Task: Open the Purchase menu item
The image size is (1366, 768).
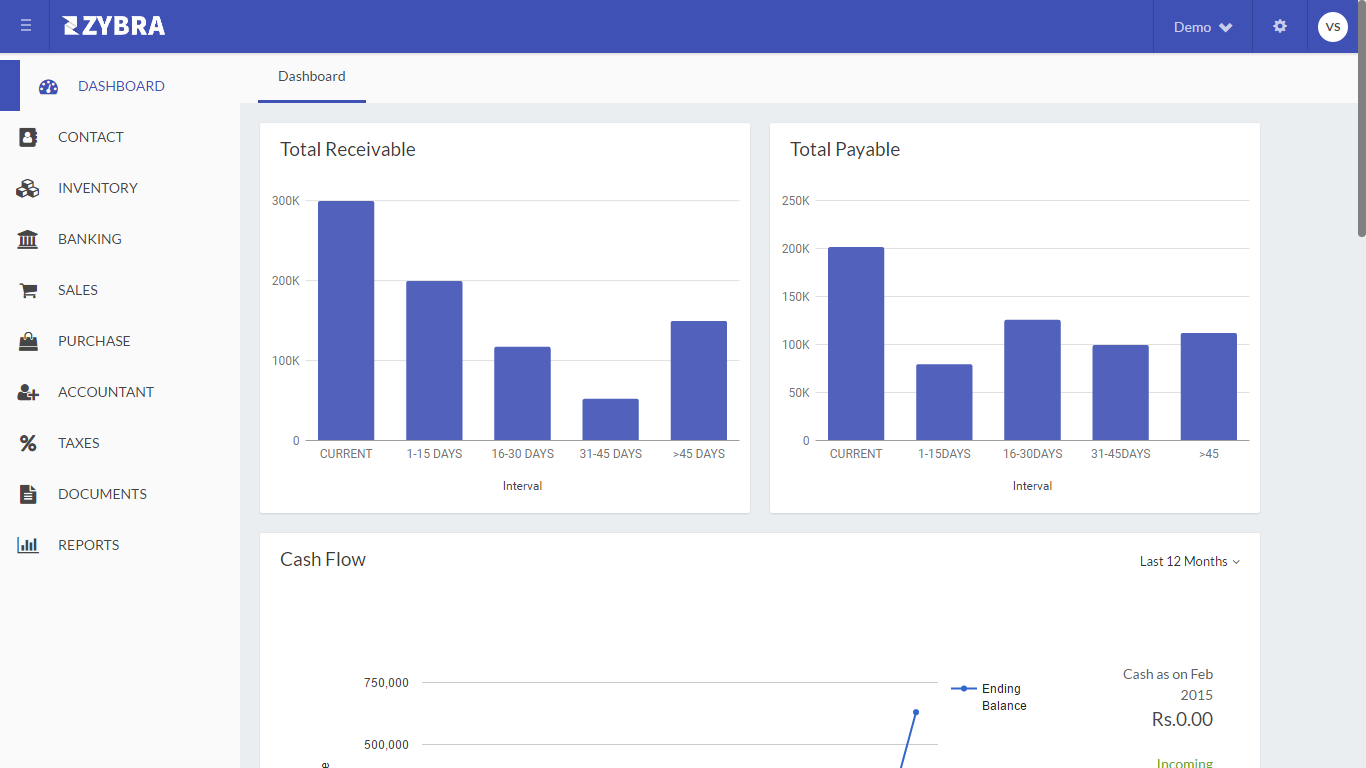Action: coord(94,341)
